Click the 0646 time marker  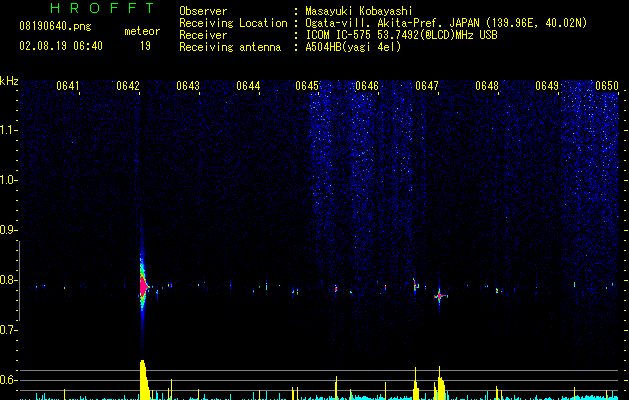(x=367, y=86)
